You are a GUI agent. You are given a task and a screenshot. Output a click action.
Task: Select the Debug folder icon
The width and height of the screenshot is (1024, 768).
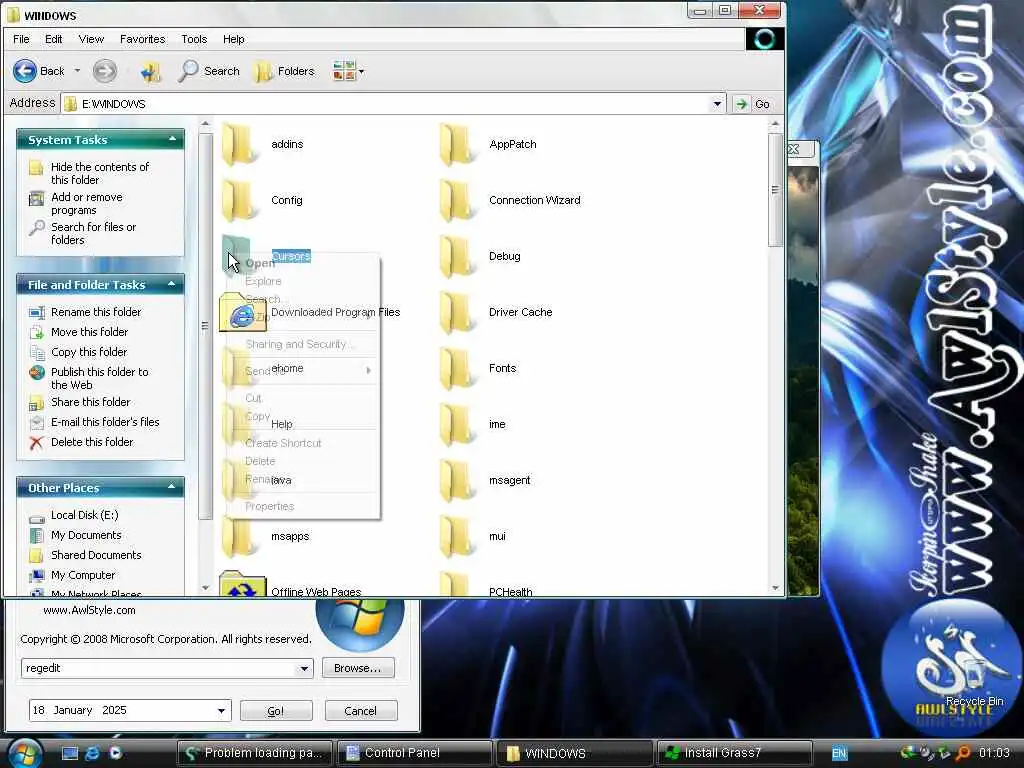point(457,257)
